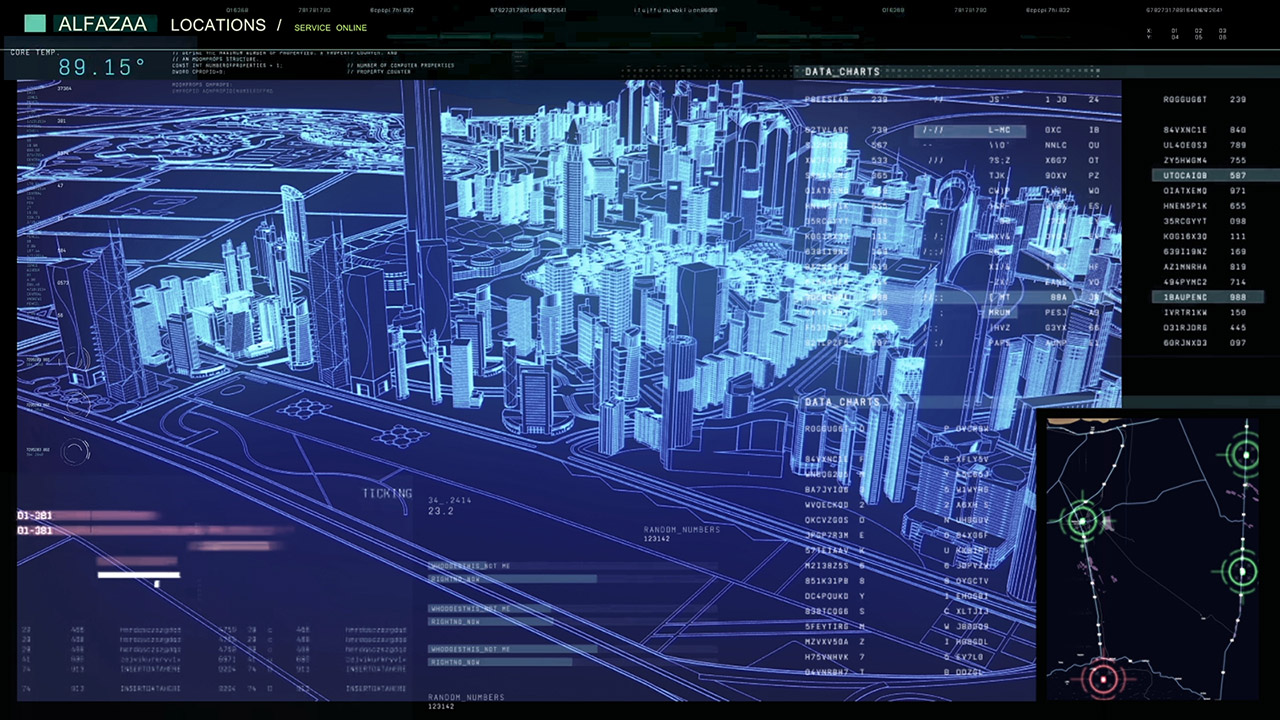Click the top-right green target marker
The height and width of the screenshot is (720, 1280).
coord(1245,455)
